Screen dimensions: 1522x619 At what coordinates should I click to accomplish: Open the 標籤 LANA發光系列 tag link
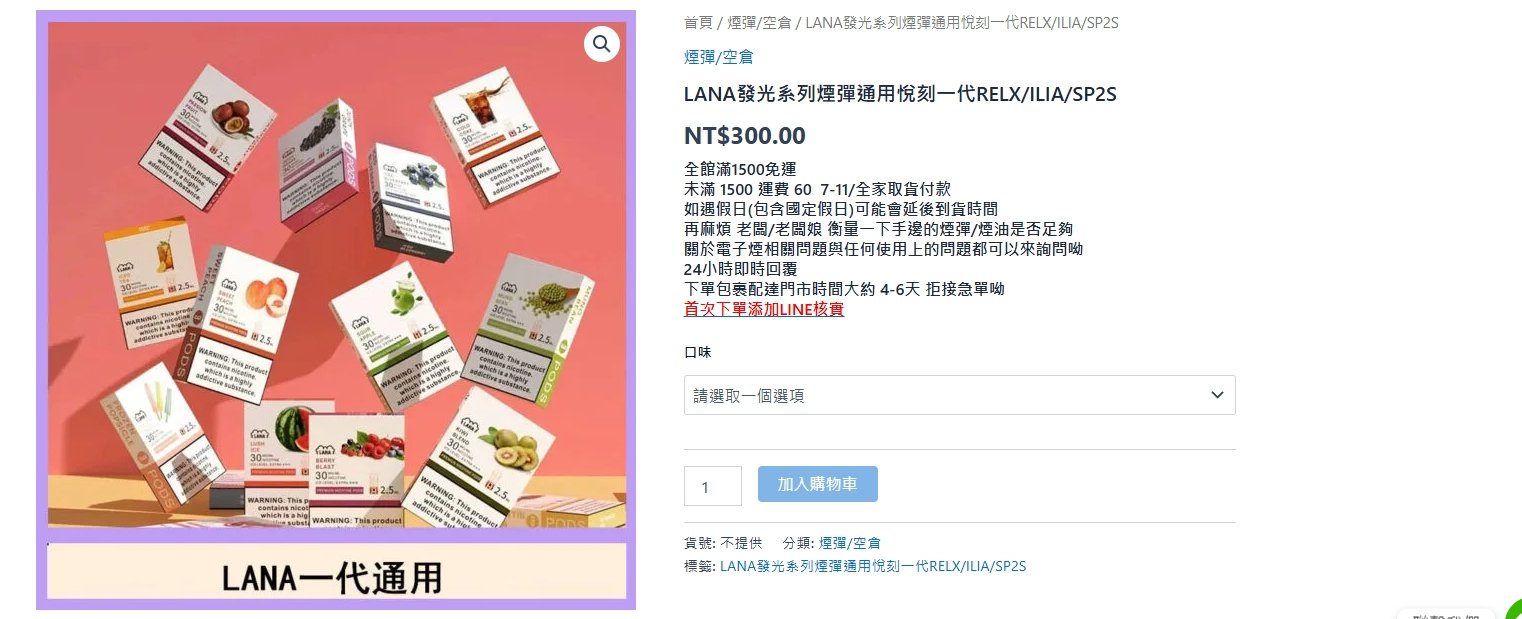pyautogui.click(x=873, y=566)
